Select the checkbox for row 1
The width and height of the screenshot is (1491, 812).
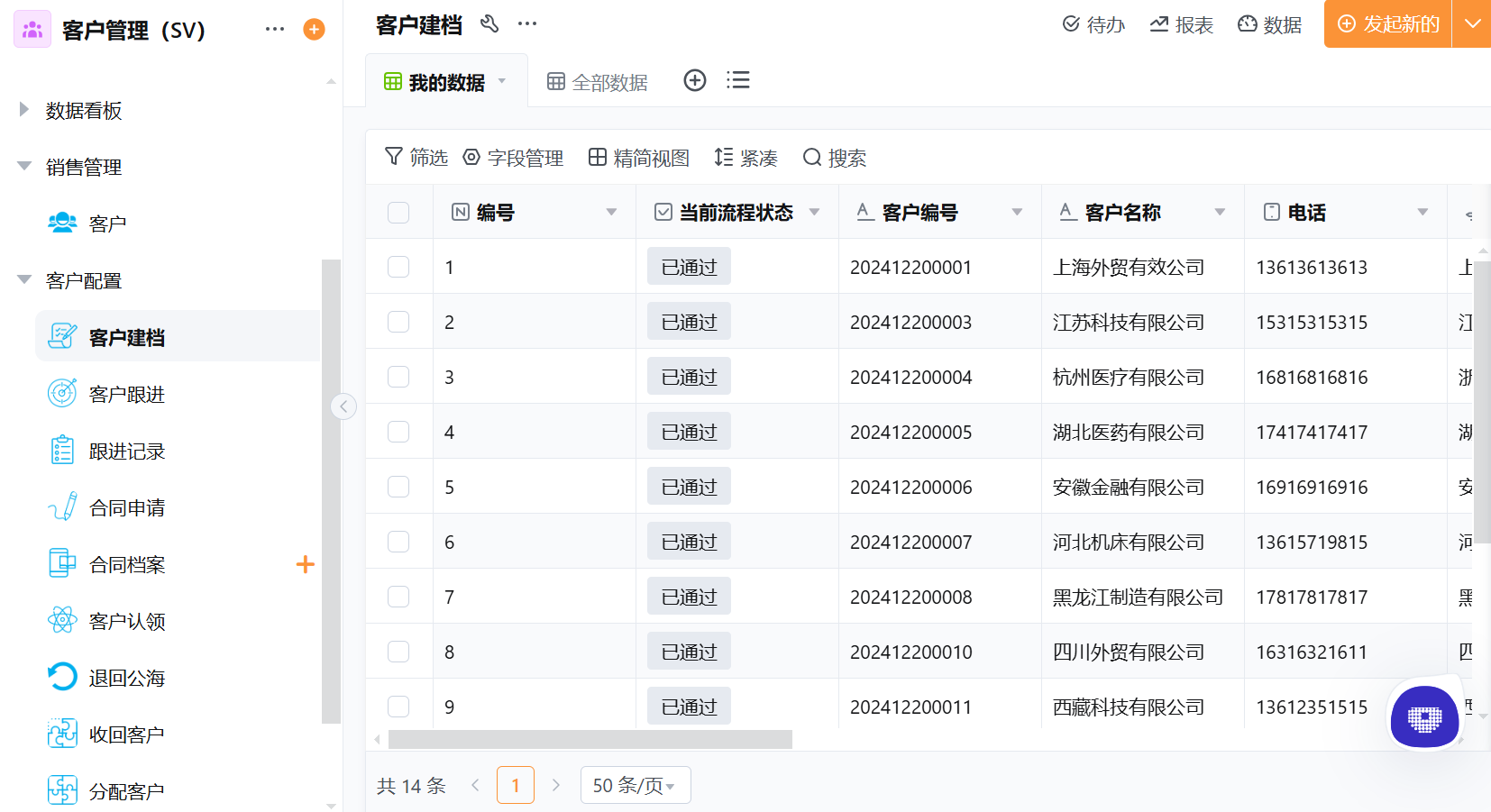(398, 266)
